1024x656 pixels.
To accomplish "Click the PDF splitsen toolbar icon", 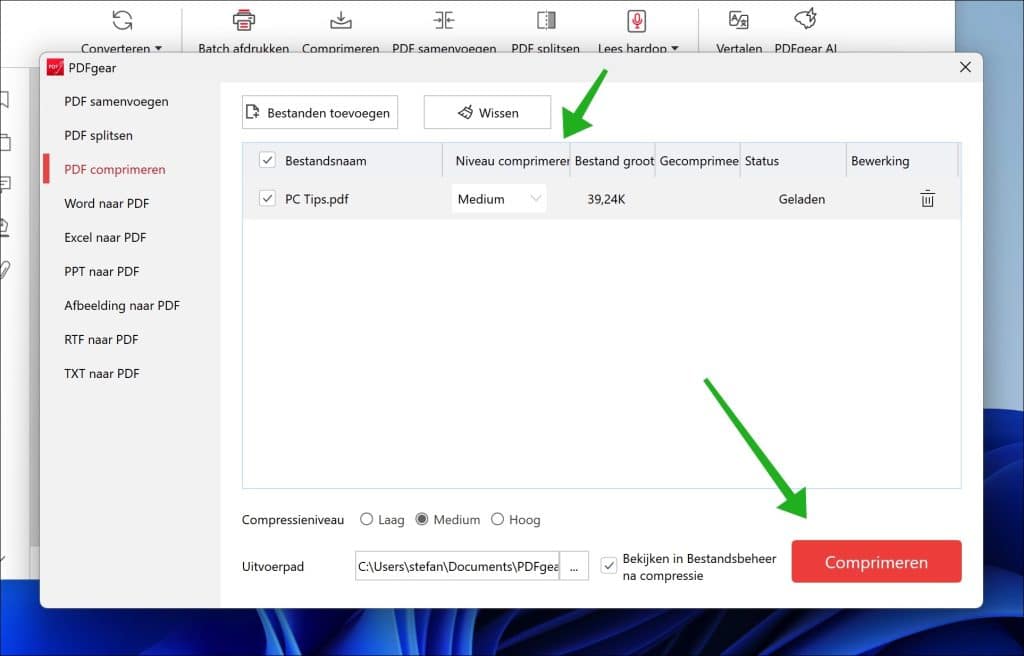I will 546,21.
